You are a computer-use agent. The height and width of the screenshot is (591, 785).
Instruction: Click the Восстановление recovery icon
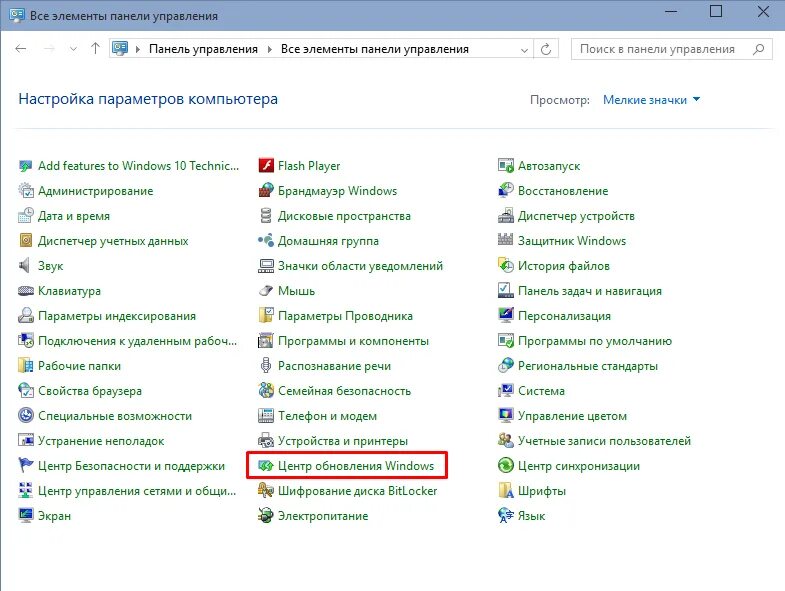coord(506,190)
